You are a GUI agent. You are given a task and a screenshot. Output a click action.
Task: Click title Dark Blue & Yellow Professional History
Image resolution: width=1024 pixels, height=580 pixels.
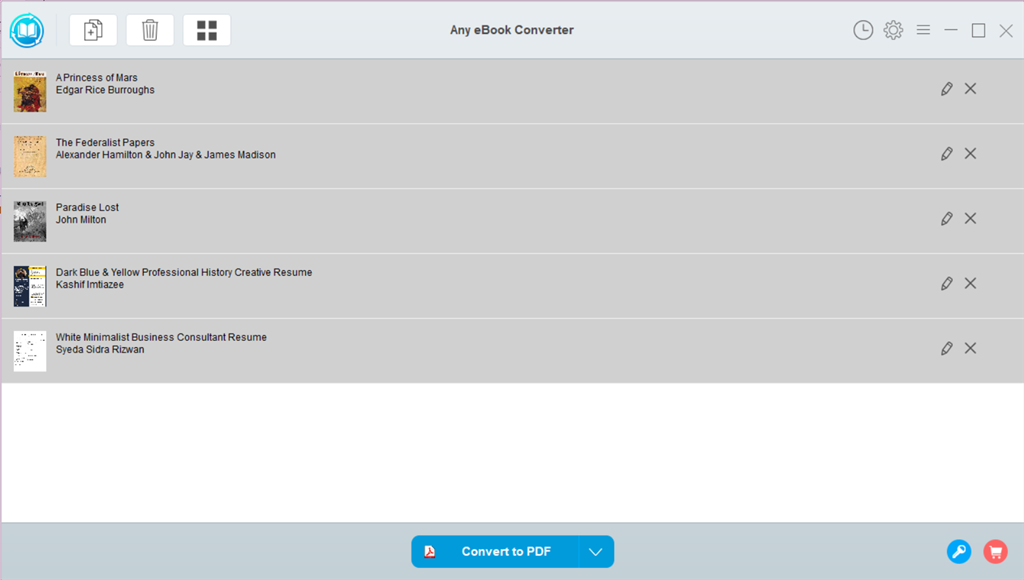(144, 272)
